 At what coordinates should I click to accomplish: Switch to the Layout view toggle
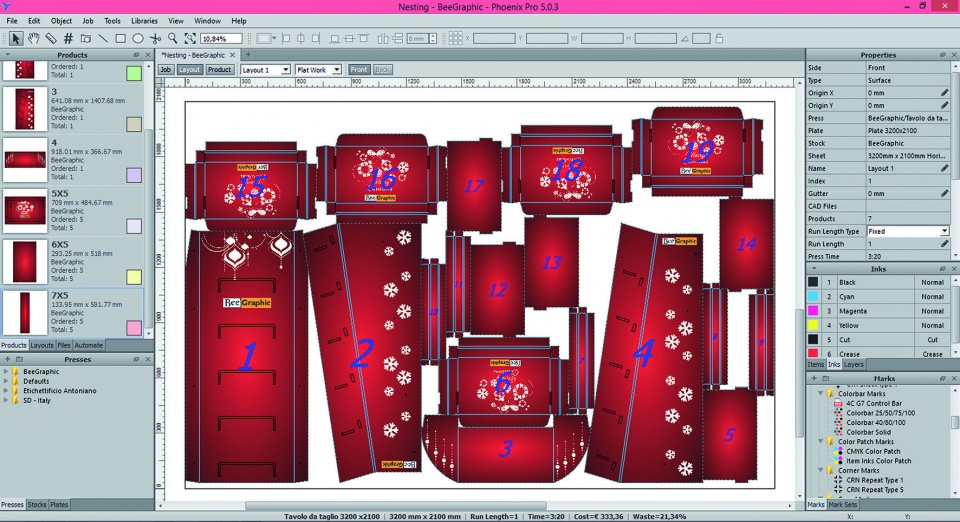tap(189, 70)
